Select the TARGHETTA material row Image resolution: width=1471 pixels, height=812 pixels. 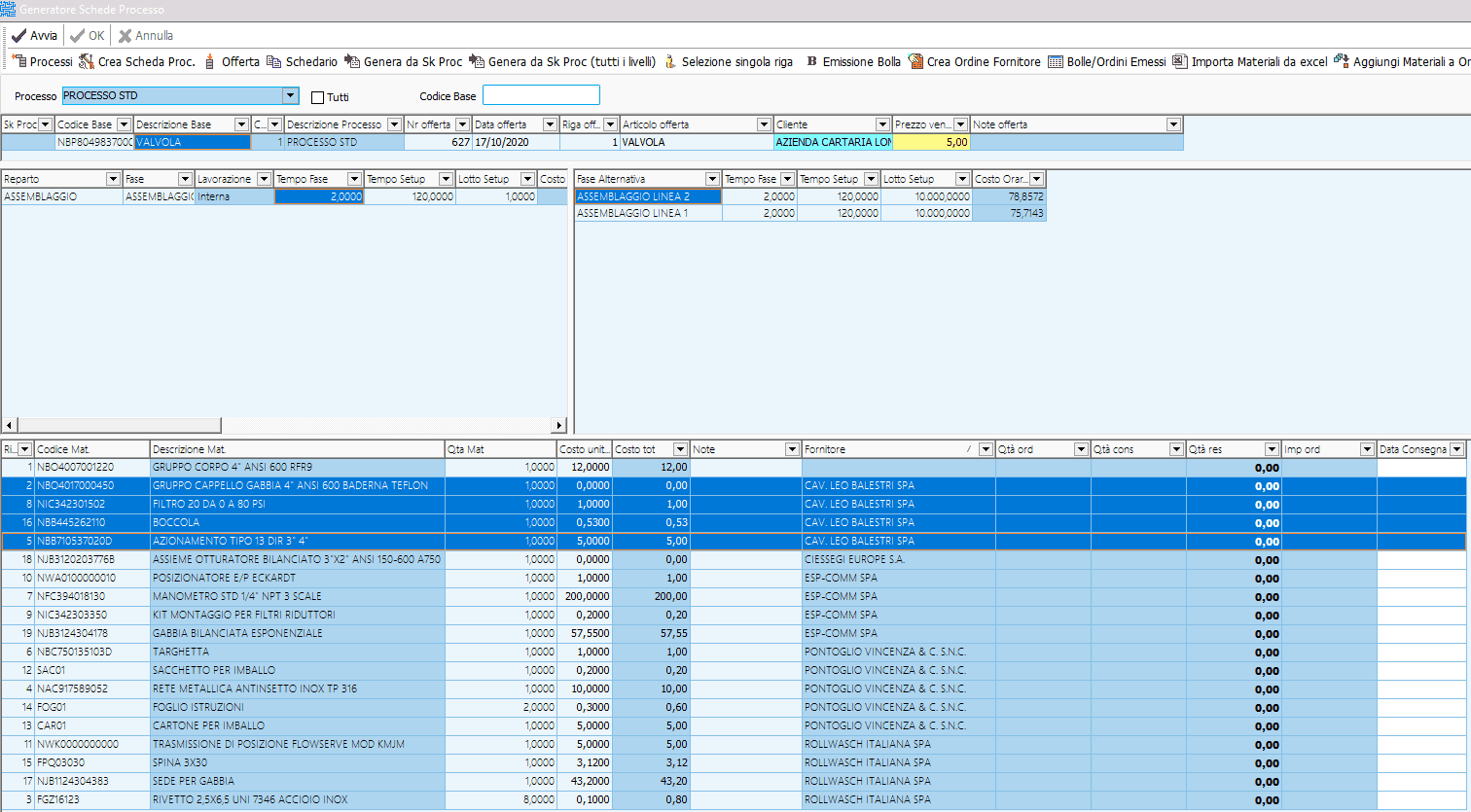pyautogui.click(x=735, y=652)
